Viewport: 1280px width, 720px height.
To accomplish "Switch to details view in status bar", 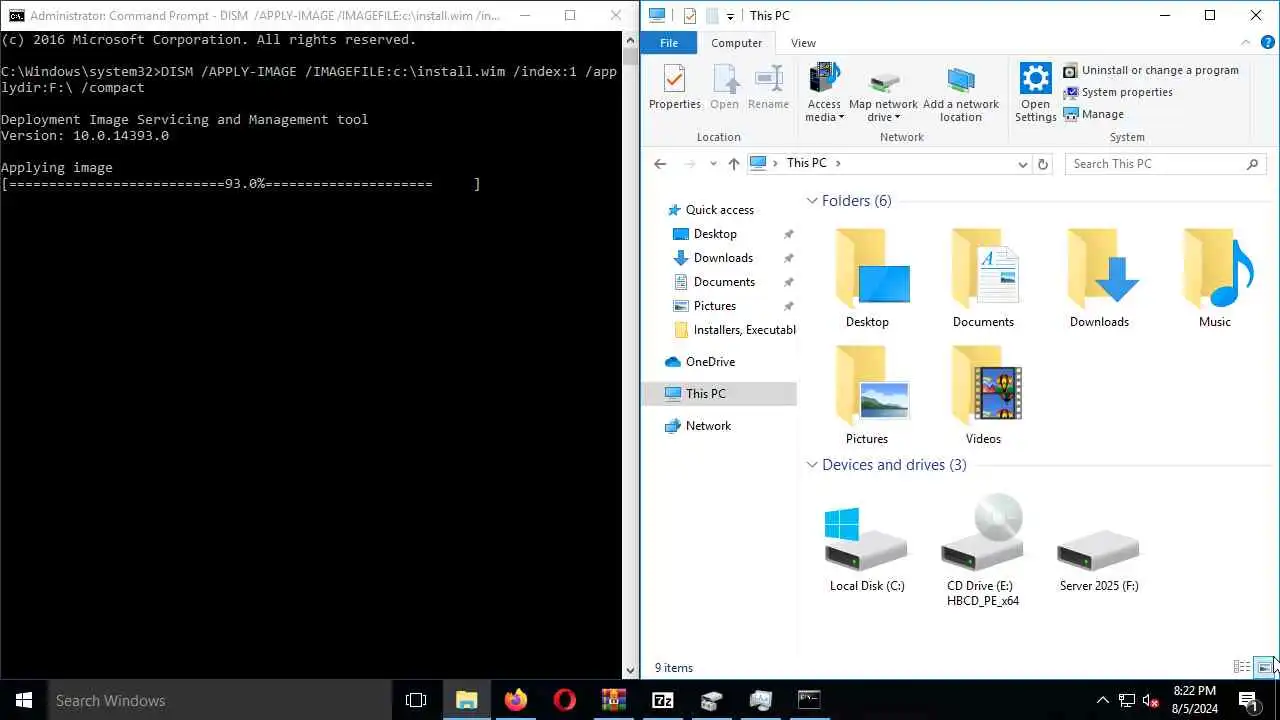I will tap(1242, 667).
